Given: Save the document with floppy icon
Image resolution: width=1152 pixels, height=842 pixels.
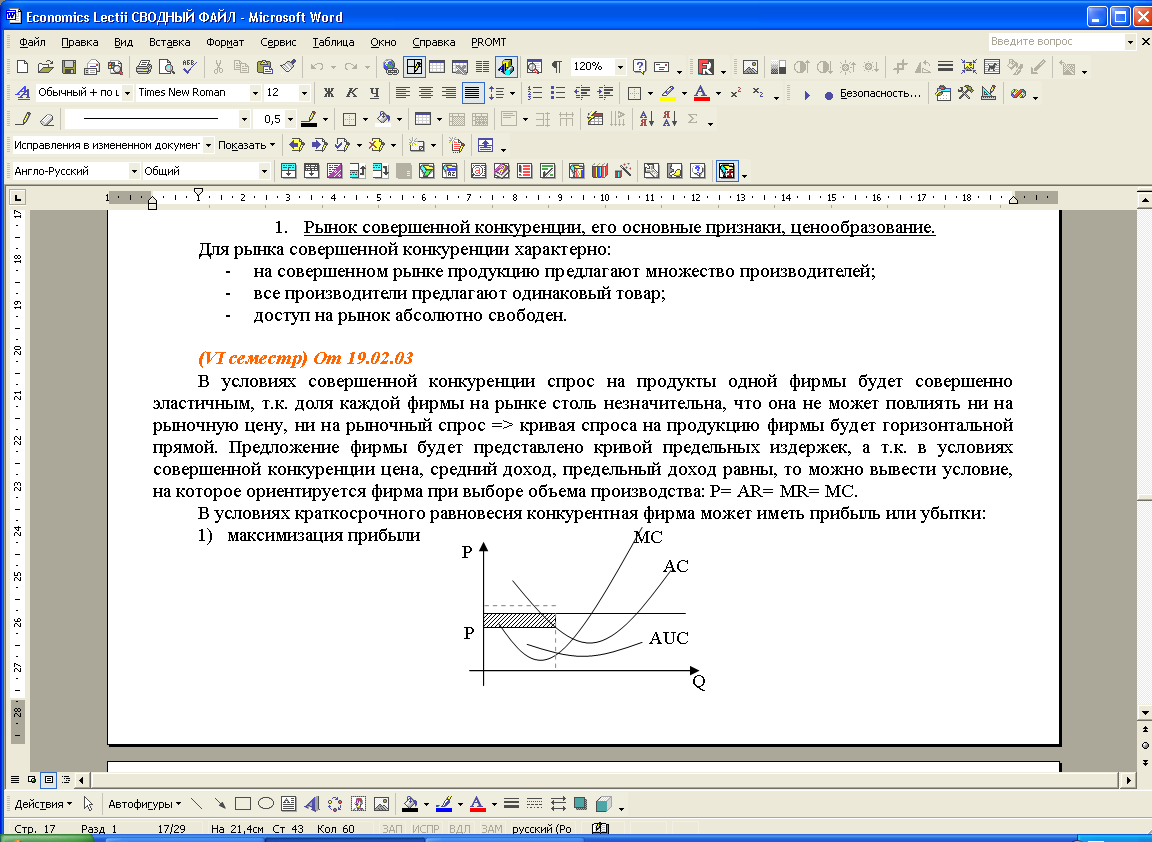Looking at the screenshot, I should pos(69,67).
